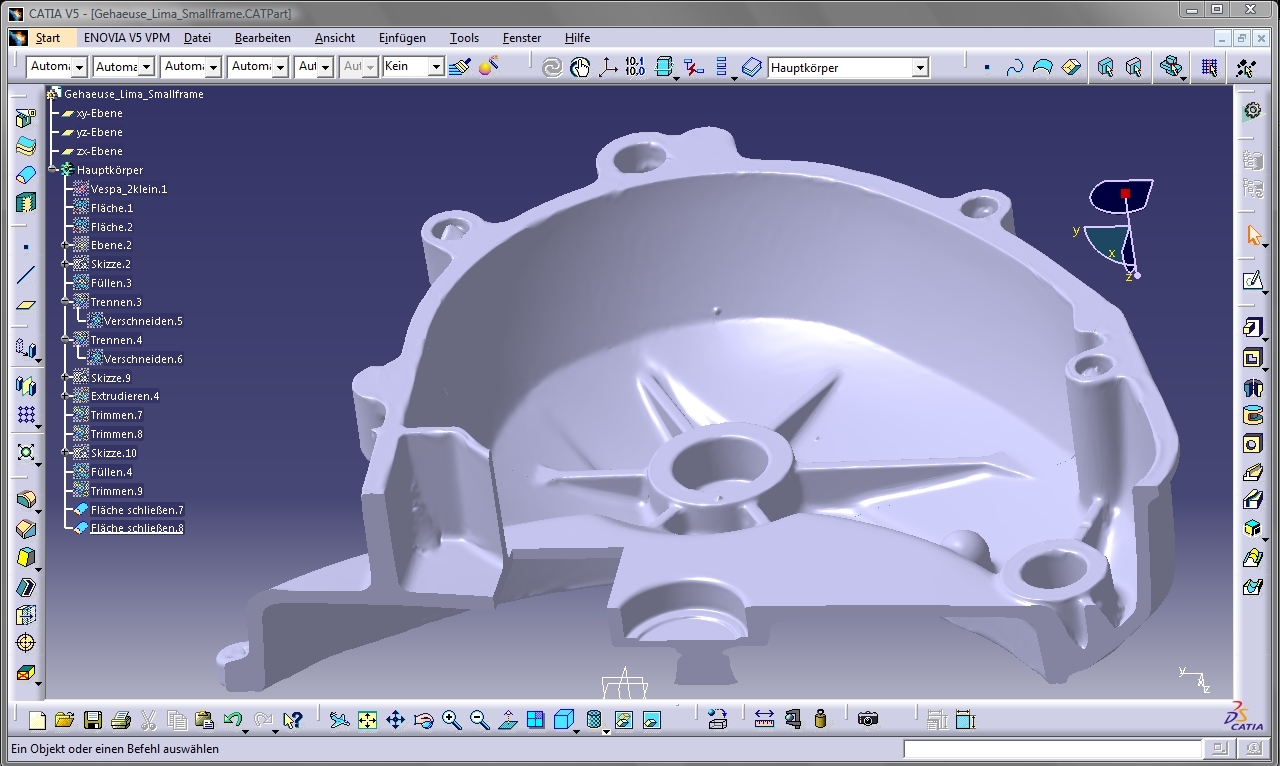The height and width of the screenshot is (766, 1280).
Task: Click the command input field at bottom right
Action: (x=1053, y=749)
